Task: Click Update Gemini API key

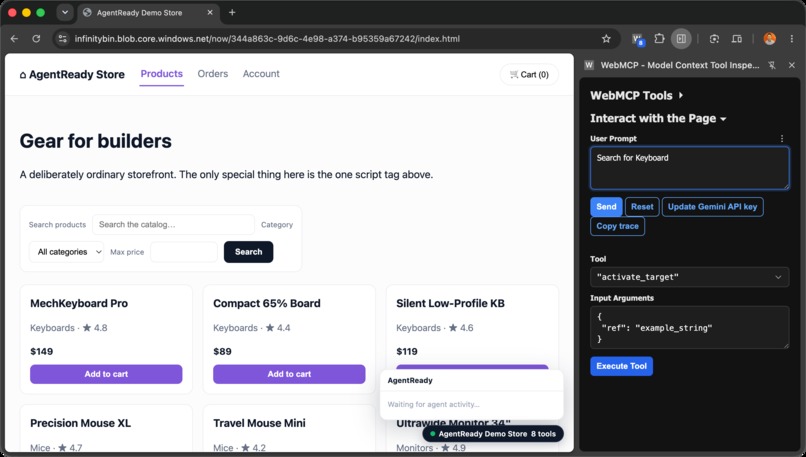Action: pyautogui.click(x=712, y=207)
